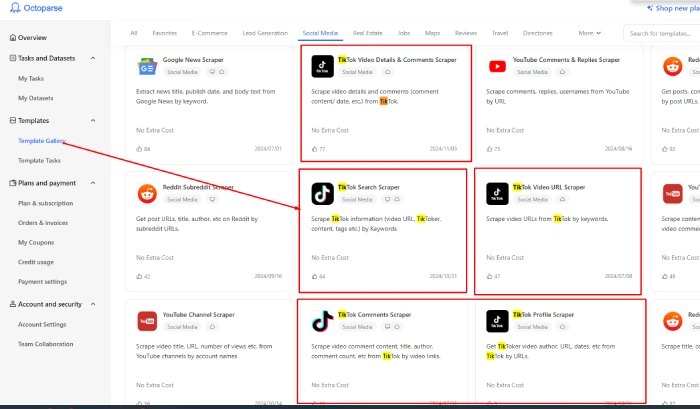Switch to the Directories tab
This screenshot has width=700, height=409.
point(538,33)
